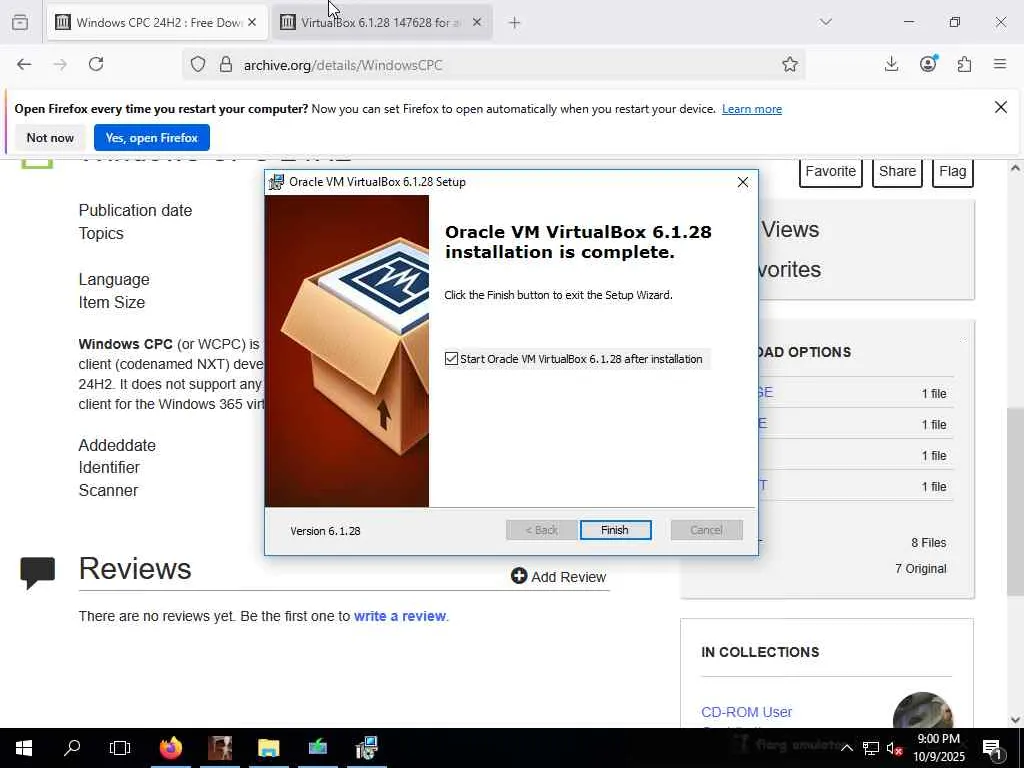Open File Explorer from the taskbar
This screenshot has width=1024, height=768.
click(268, 748)
